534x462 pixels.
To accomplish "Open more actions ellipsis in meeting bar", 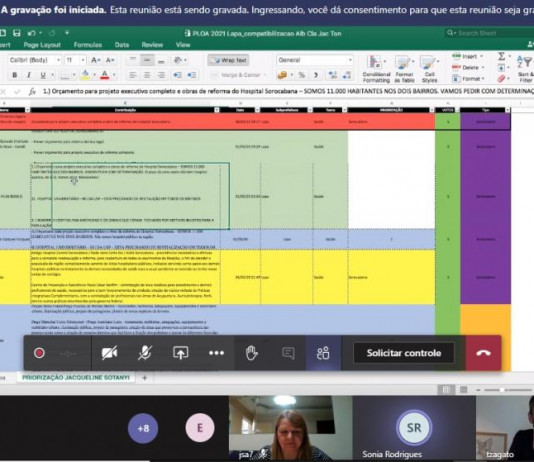I will tap(216, 353).
